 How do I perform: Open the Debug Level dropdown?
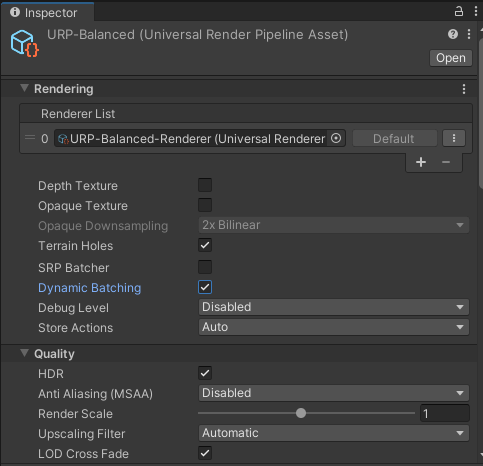(334, 307)
